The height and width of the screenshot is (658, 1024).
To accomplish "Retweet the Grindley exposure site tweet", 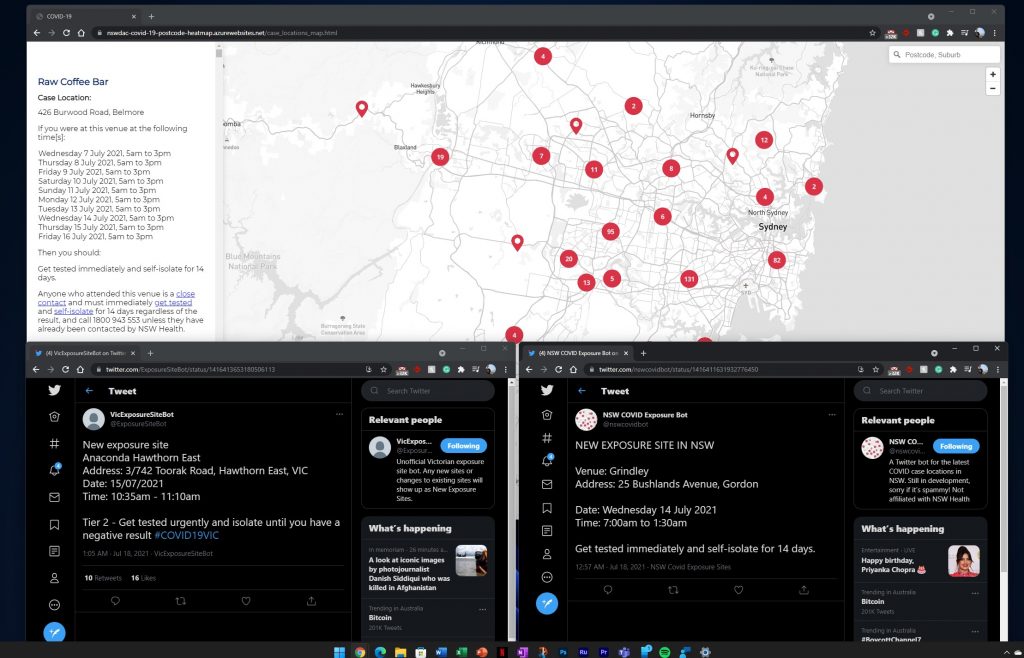I will 673,590.
